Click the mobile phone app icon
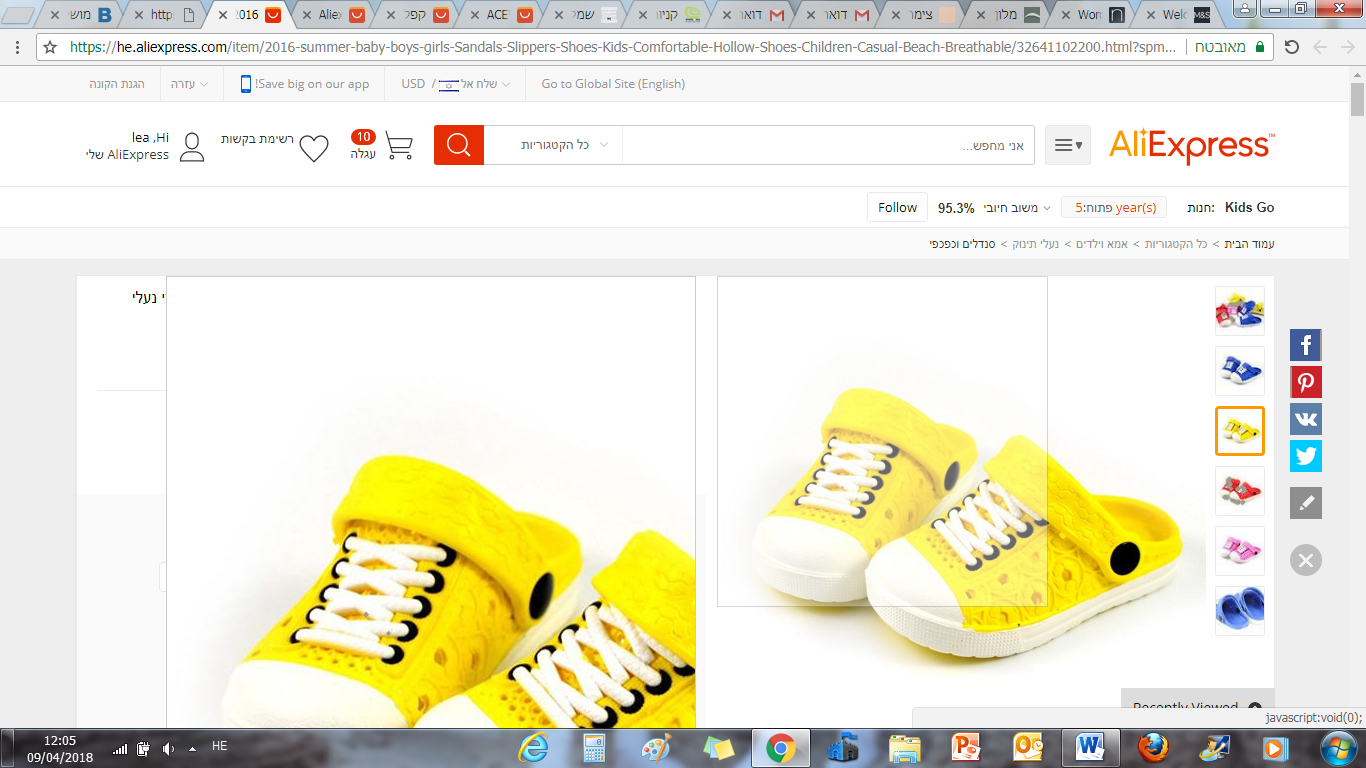The width and height of the screenshot is (1366, 768). pyautogui.click(x=246, y=84)
